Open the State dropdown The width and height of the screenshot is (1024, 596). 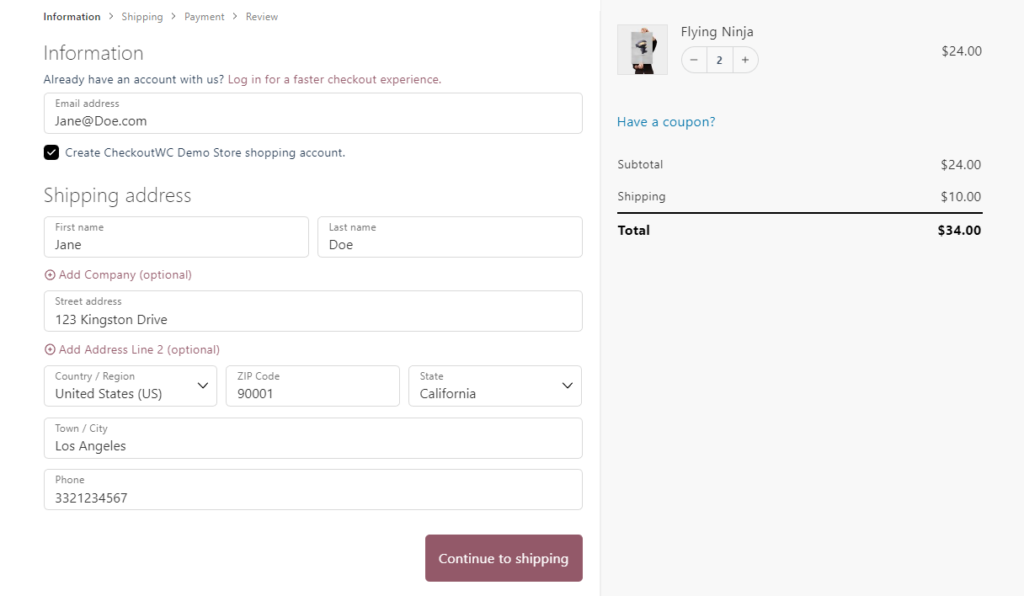click(495, 386)
